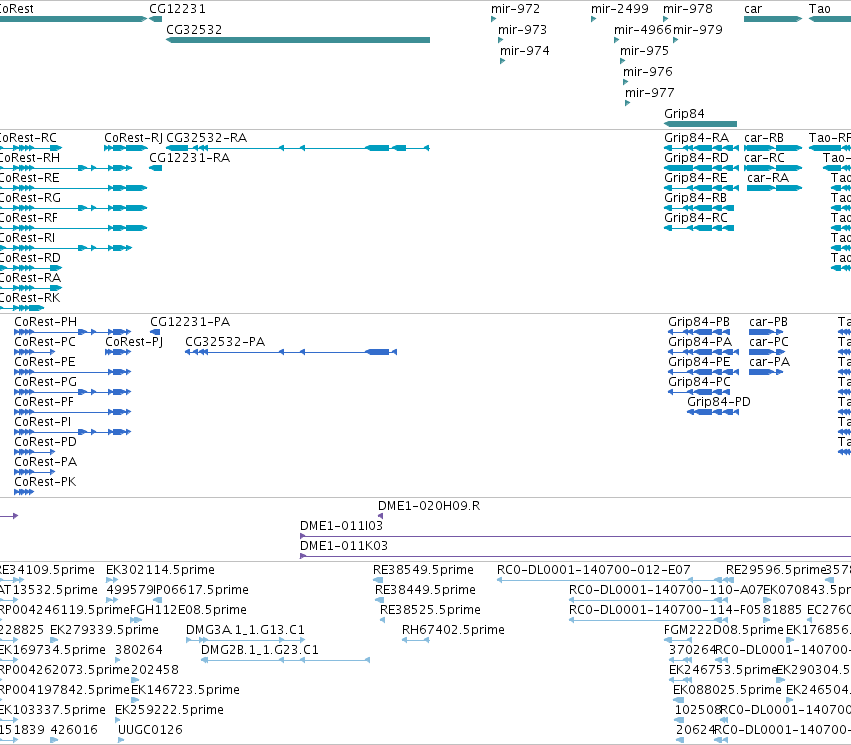Select the car-RB transcript label

click(x=764, y=138)
